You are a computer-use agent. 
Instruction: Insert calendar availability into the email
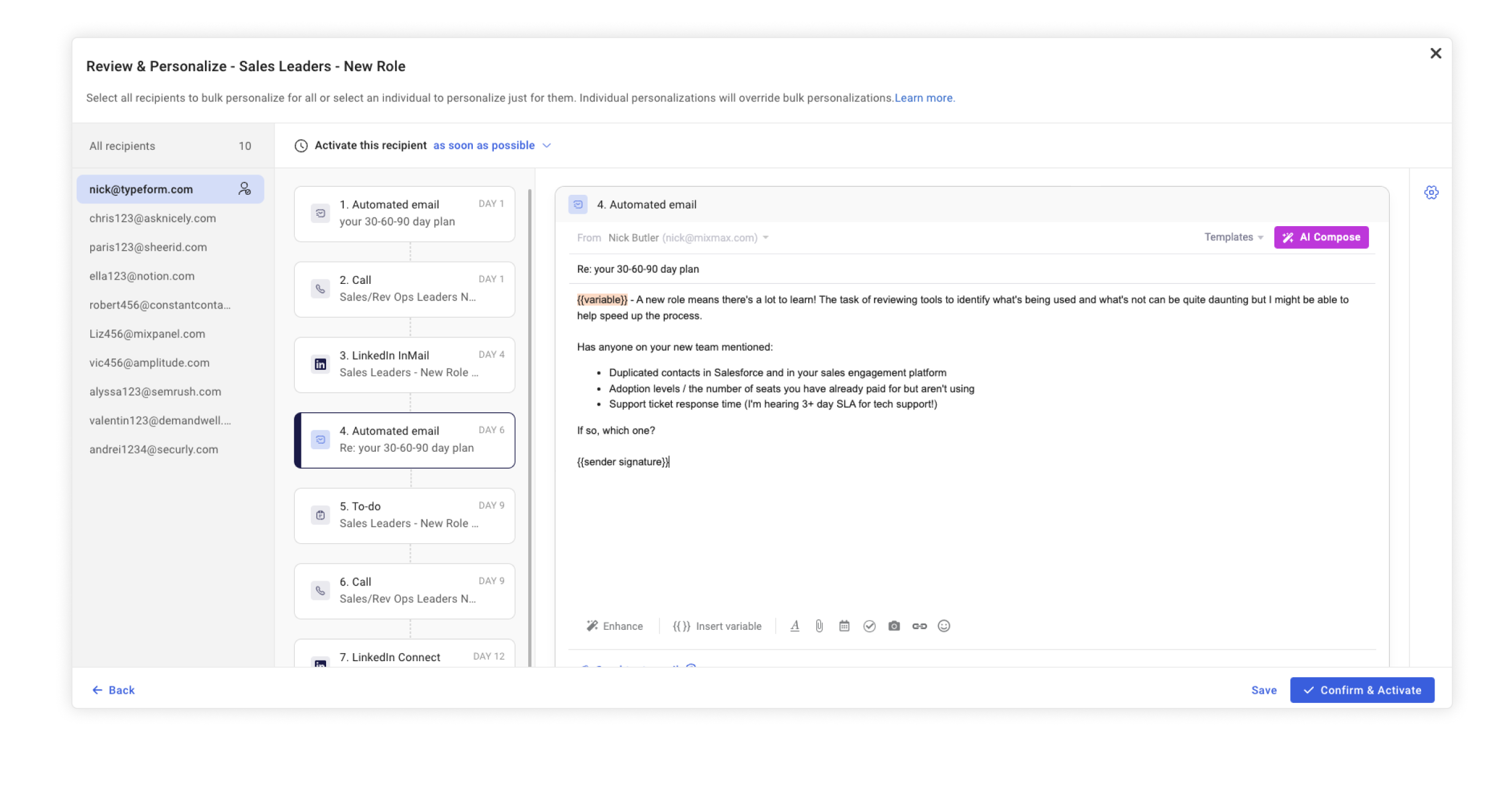point(844,626)
